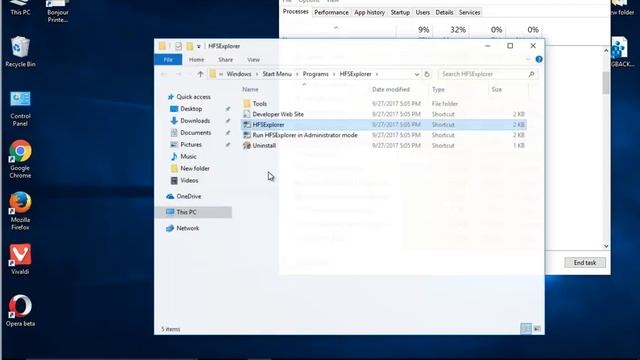This screenshot has width=640, height=360.
Task: Switch to Task Manager Details tab
Action: 444,13
